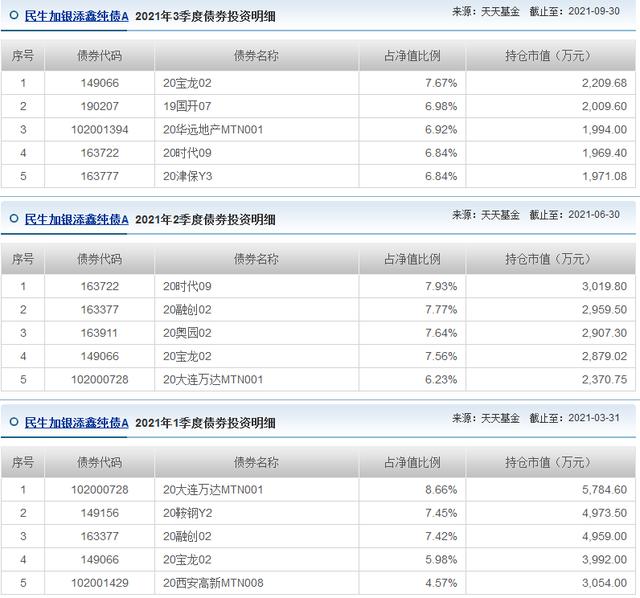Viewport: 640px width, 598px height.
Task: Select 20融创02 in the 2季度 table
Action: click(x=187, y=310)
